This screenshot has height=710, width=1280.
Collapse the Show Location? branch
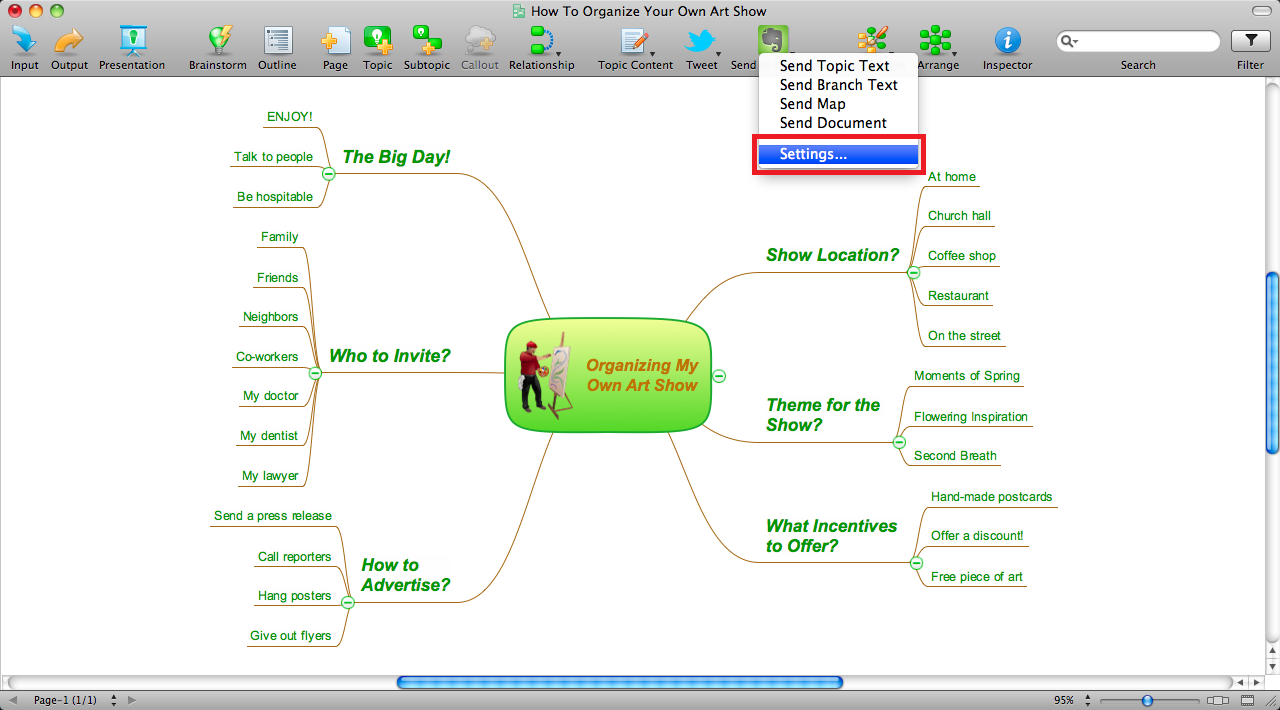coord(913,272)
